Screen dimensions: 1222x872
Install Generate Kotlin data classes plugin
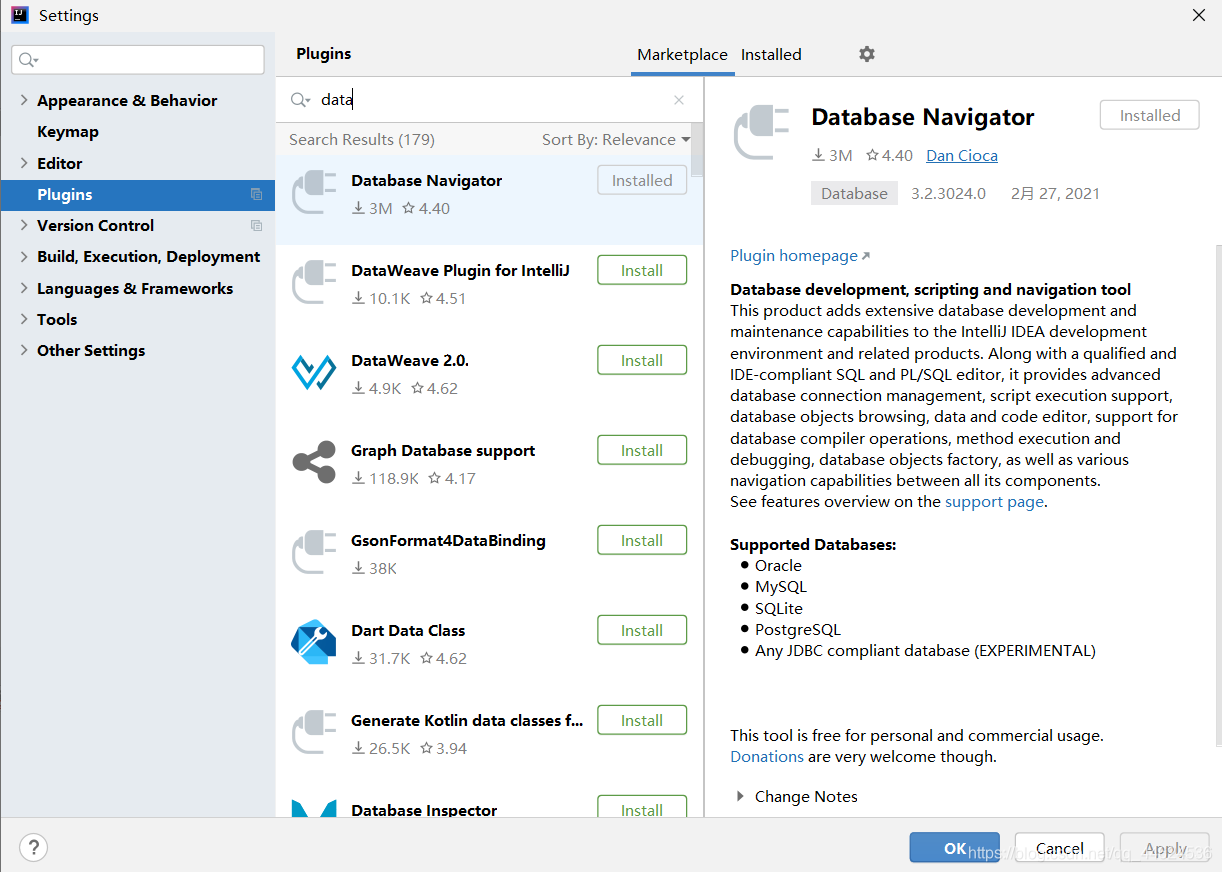tap(642, 720)
